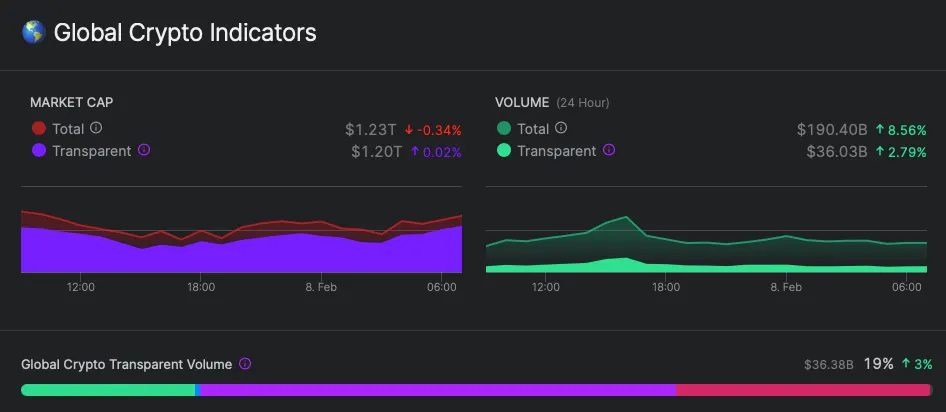This screenshot has width=946, height=412.
Task: Click the green segment of the volume bar
Action: click(108, 390)
